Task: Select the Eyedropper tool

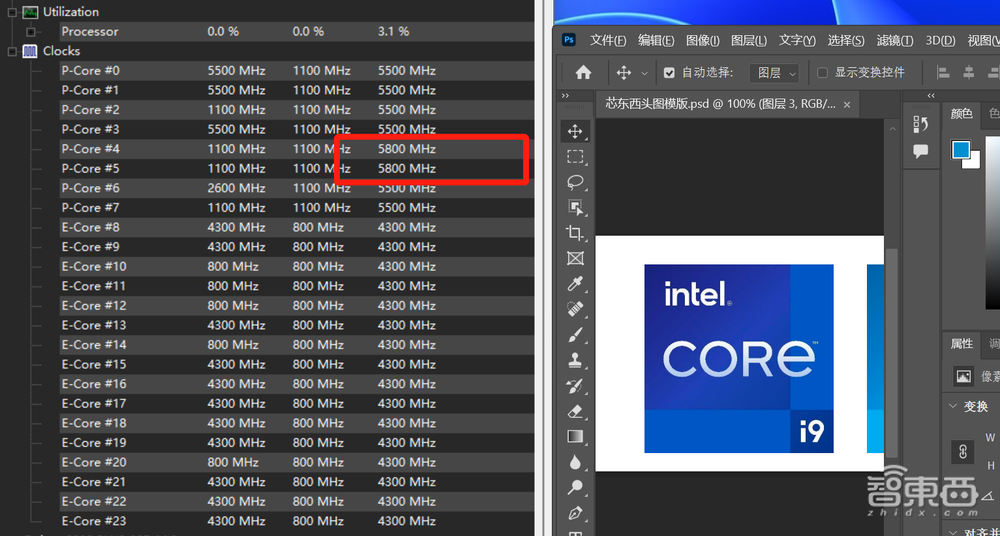Action: pyautogui.click(x=575, y=284)
